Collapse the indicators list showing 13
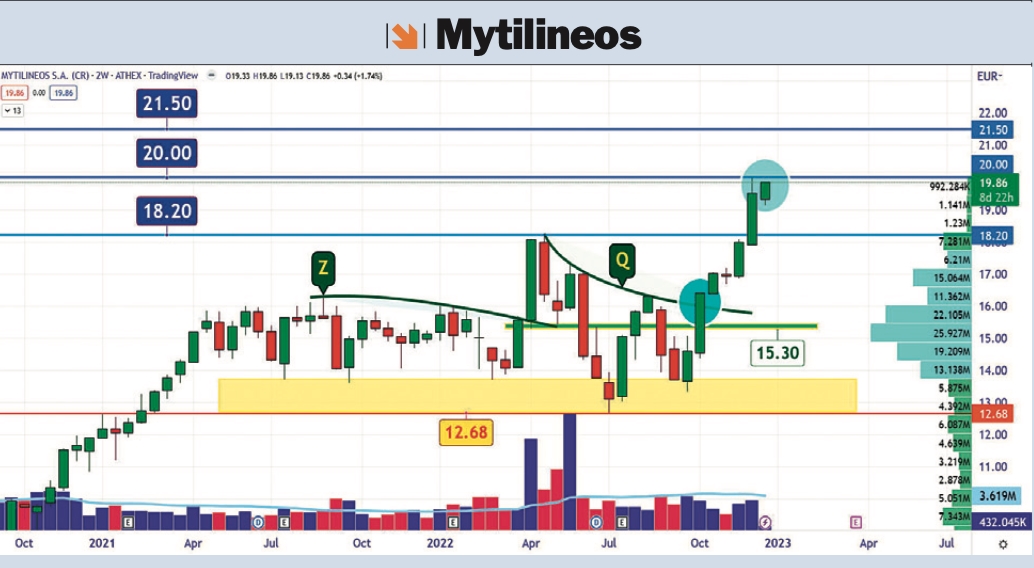Viewport: 1034px width, 568px height. point(13,110)
